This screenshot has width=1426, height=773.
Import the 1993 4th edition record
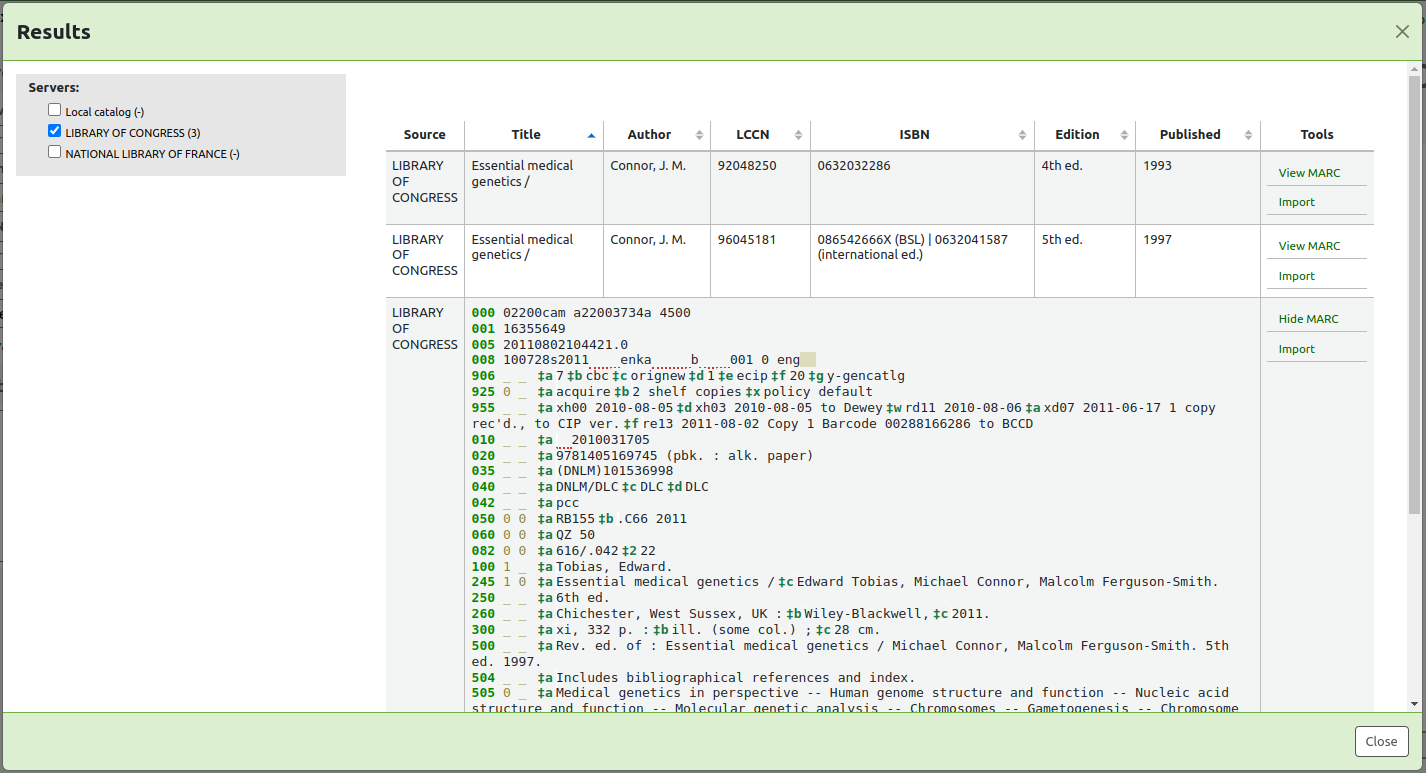pyautogui.click(x=1296, y=202)
